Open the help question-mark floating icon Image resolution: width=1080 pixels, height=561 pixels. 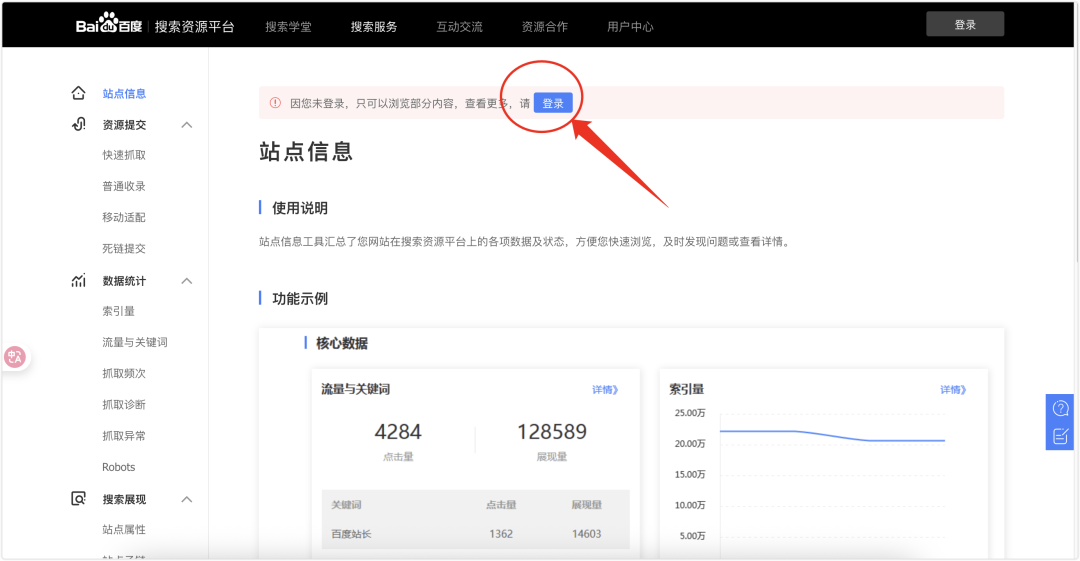pyautogui.click(x=1061, y=408)
